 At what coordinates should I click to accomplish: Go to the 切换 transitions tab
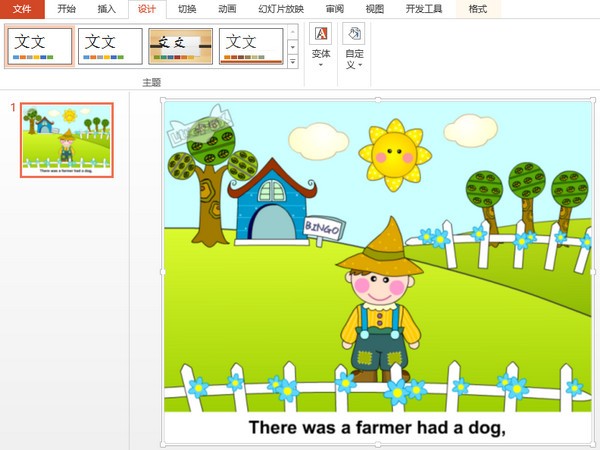[x=187, y=9]
